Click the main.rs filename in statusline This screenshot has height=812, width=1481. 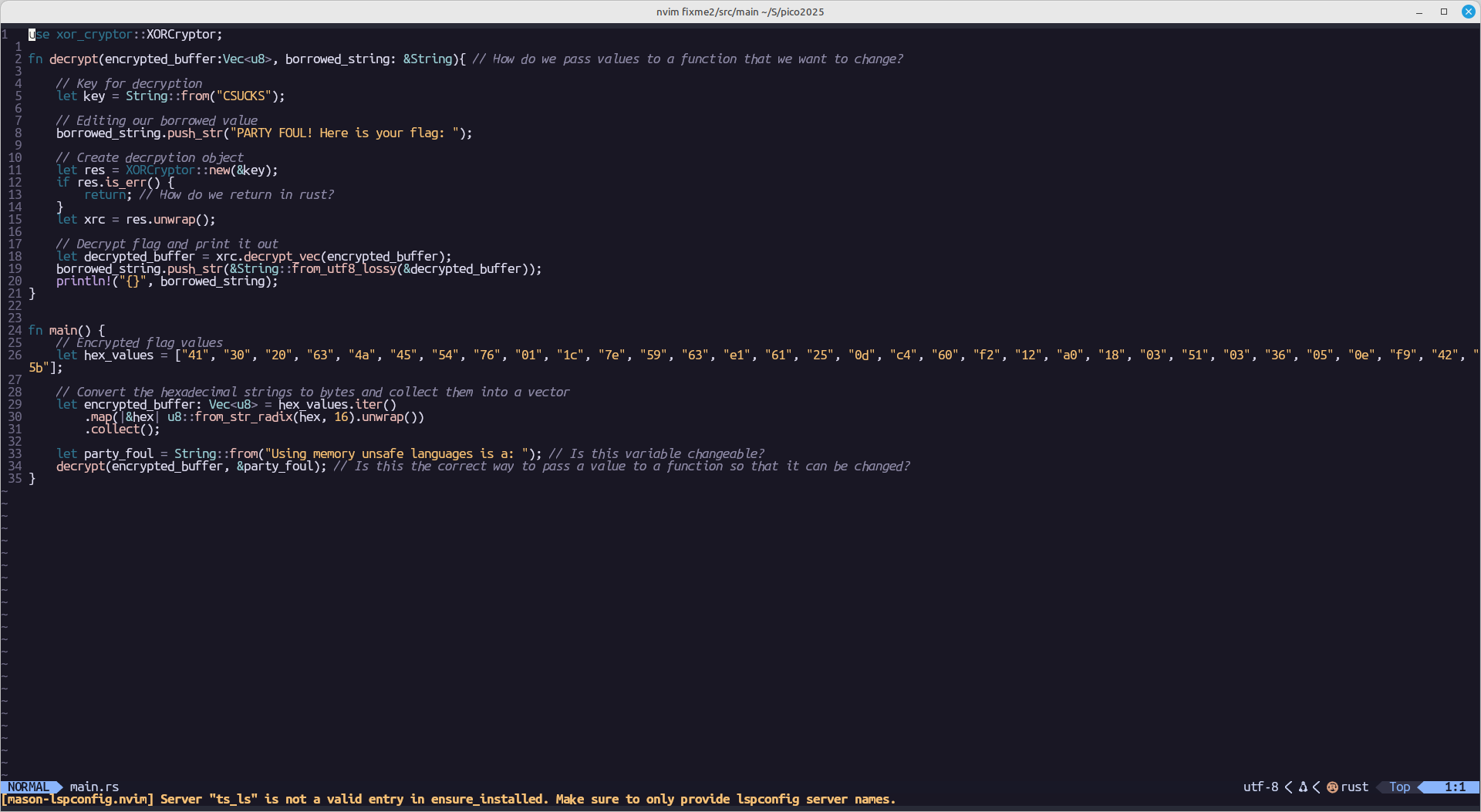pyautogui.click(x=94, y=787)
